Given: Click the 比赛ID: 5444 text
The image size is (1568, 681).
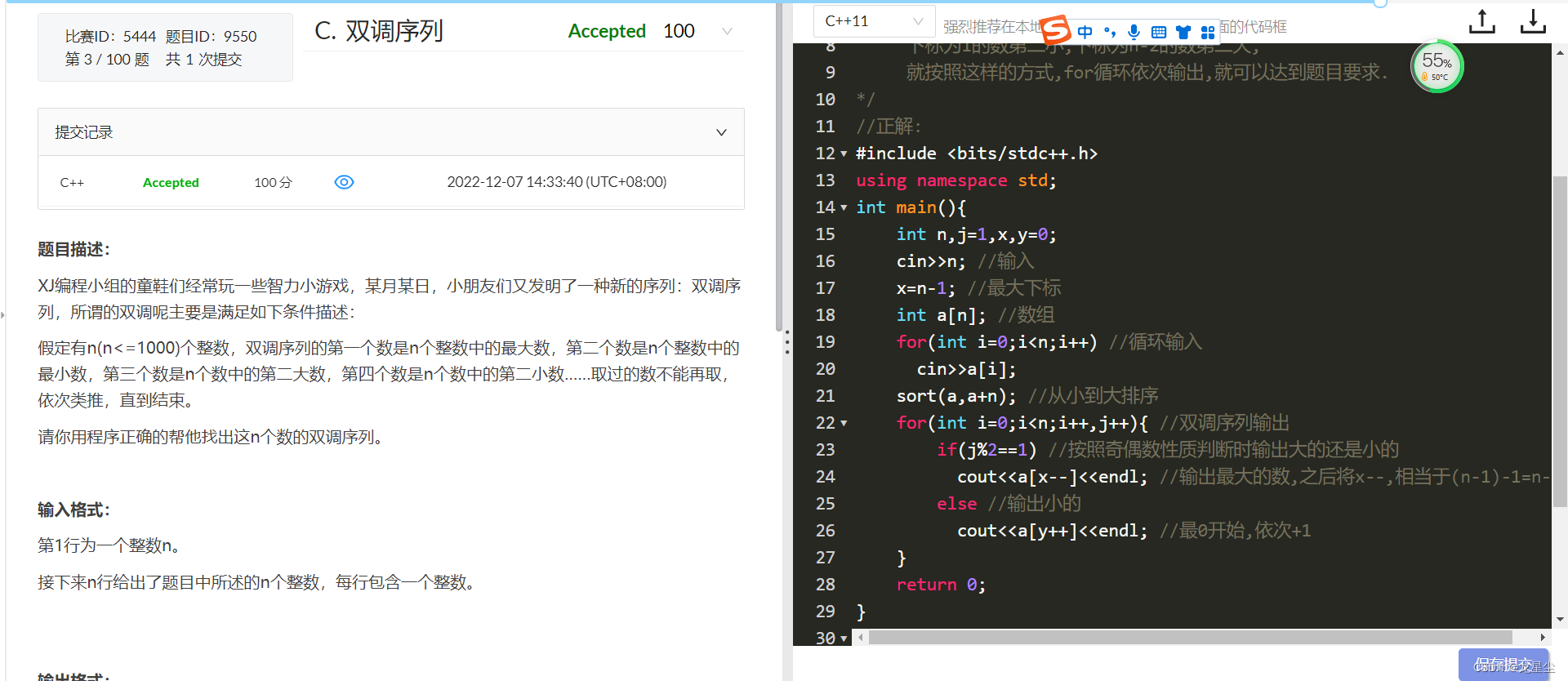Looking at the screenshot, I should tap(110, 36).
